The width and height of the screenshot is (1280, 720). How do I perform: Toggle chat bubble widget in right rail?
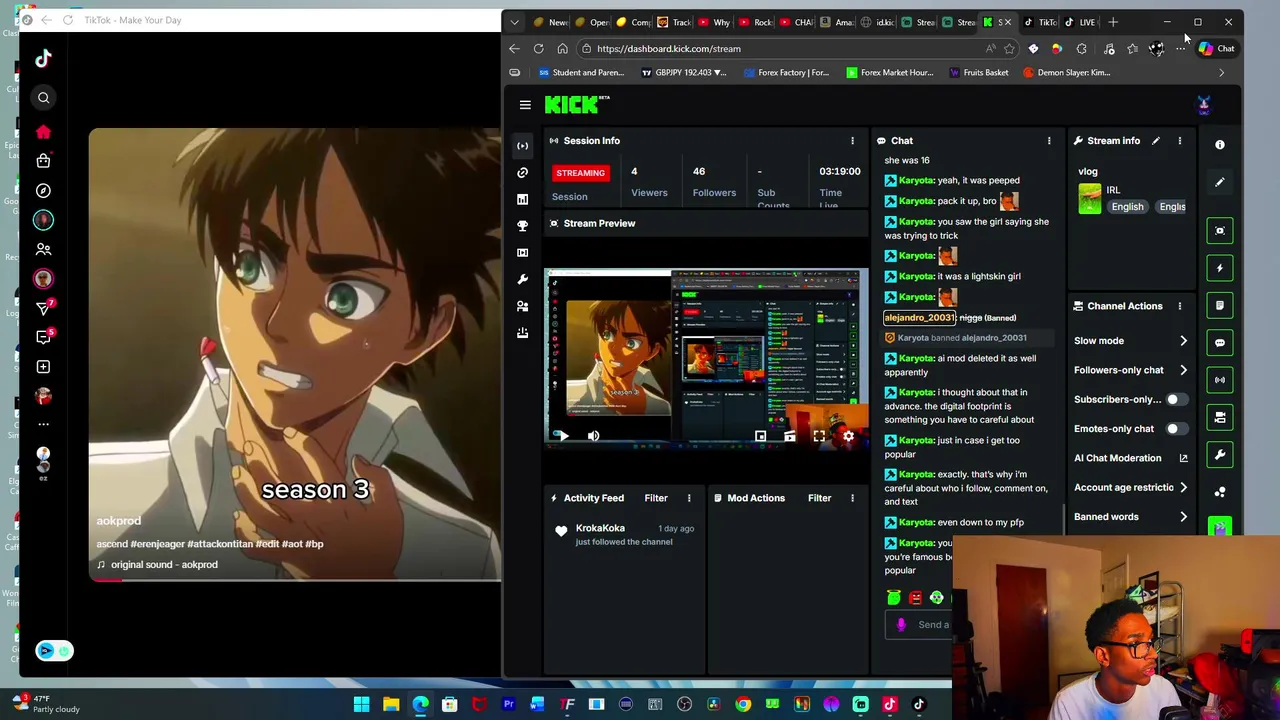[x=1220, y=343]
